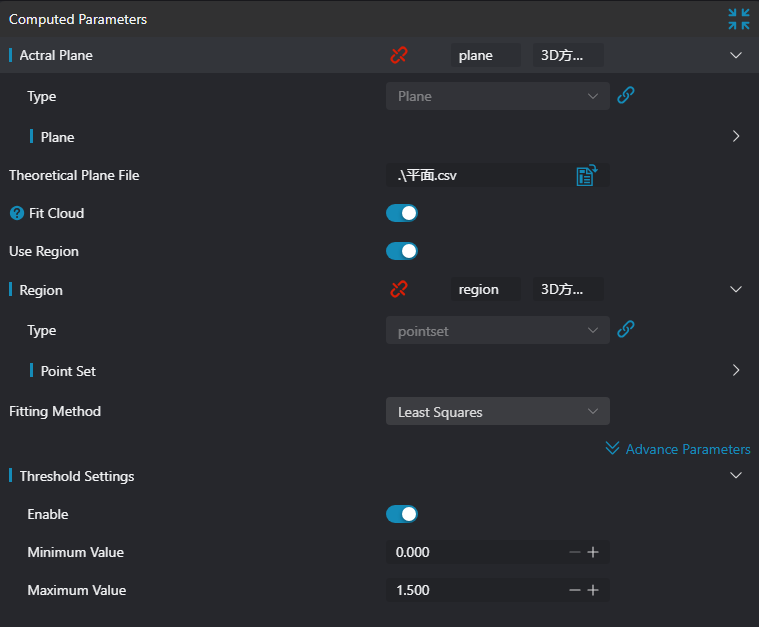Open Advance Parameters link
759x627 pixels.
[x=688, y=449]
